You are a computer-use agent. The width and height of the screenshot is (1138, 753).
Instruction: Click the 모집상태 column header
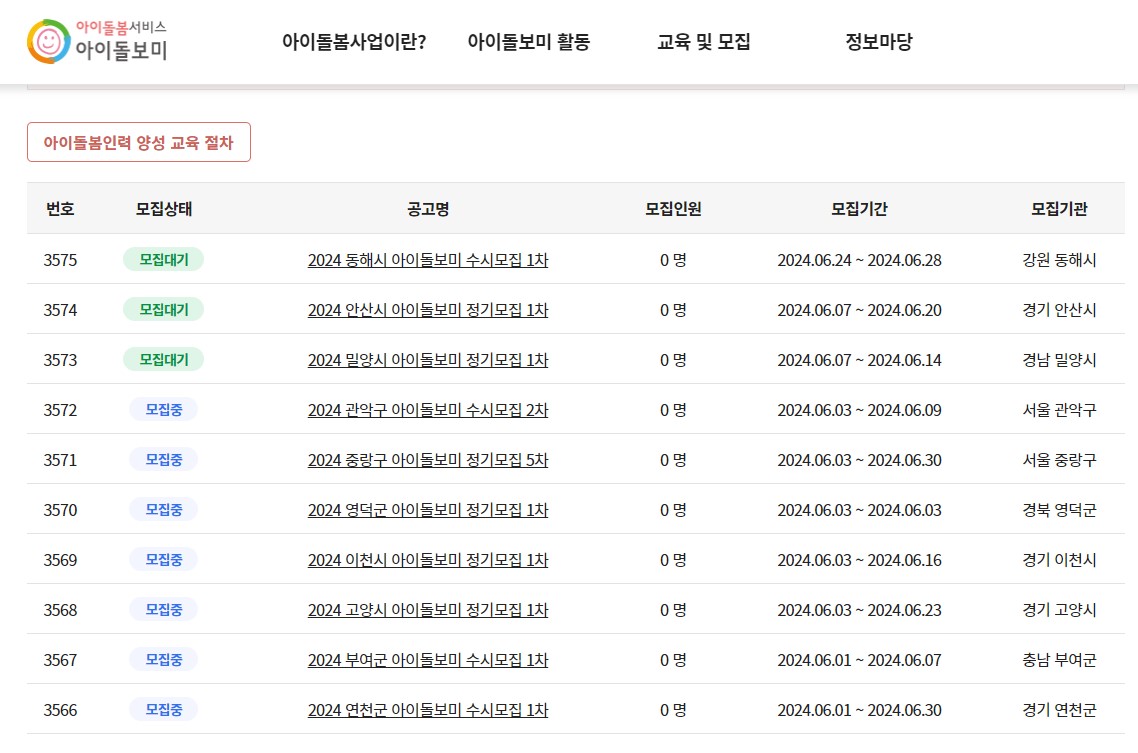(164, 209)
